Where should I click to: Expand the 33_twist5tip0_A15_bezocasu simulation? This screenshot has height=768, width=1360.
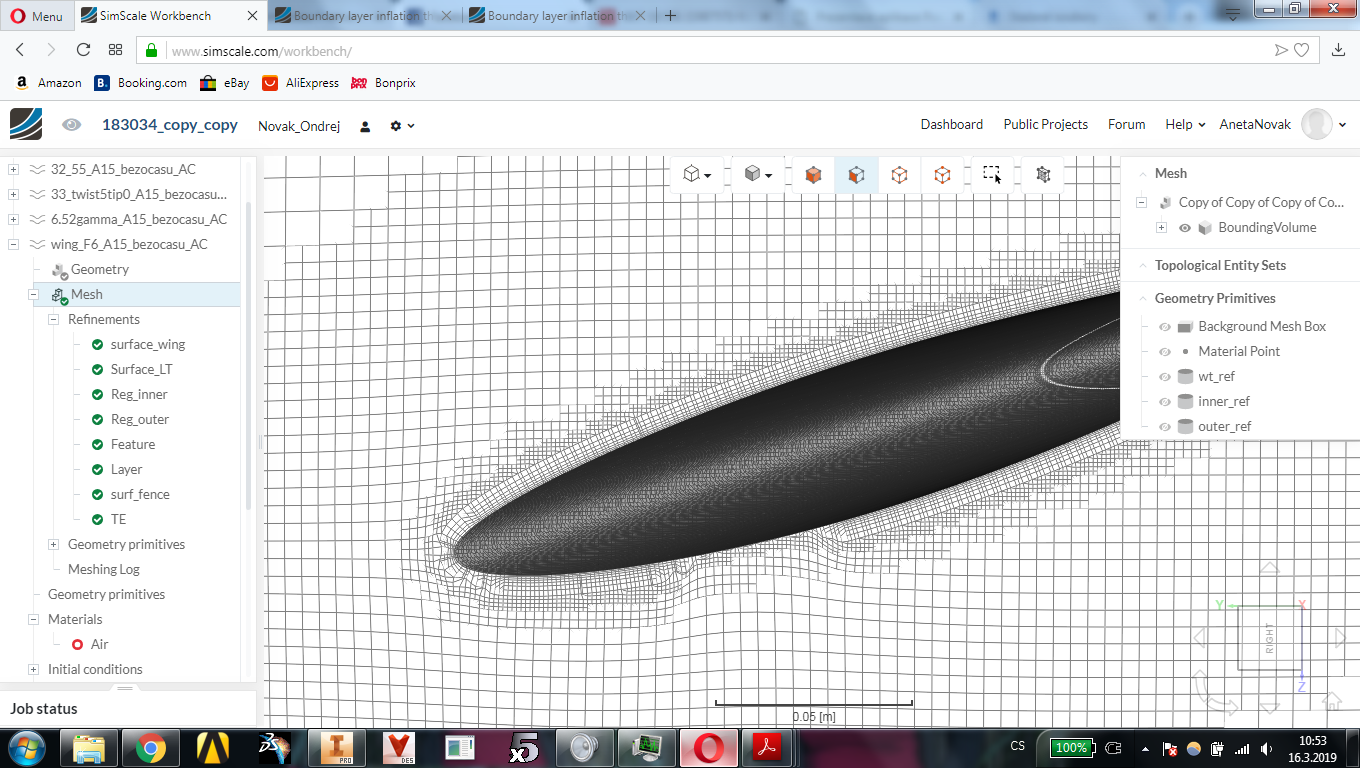[x=14, y=194]
